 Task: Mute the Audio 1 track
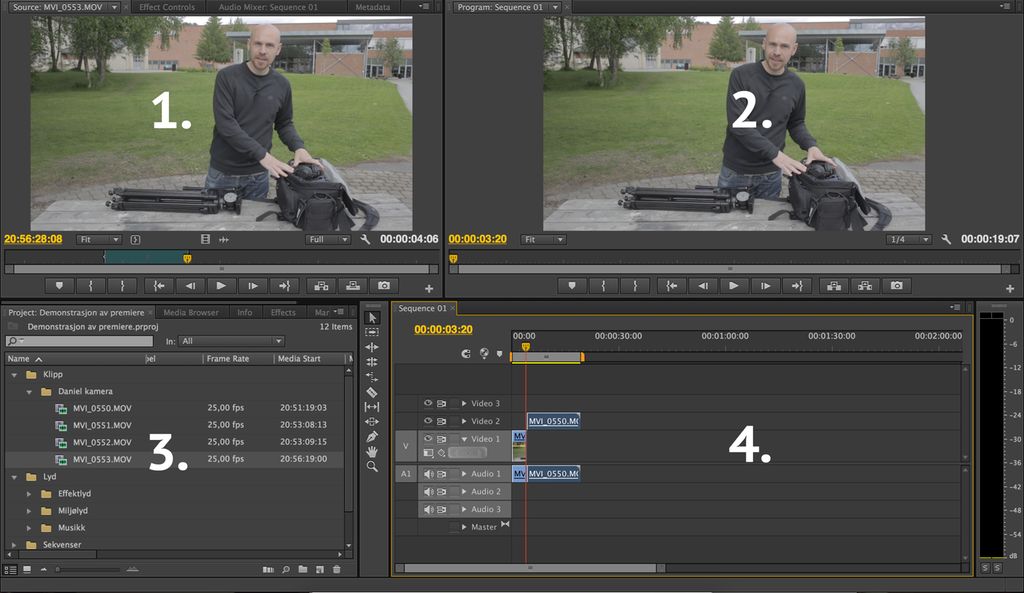[x=429, y=473]
